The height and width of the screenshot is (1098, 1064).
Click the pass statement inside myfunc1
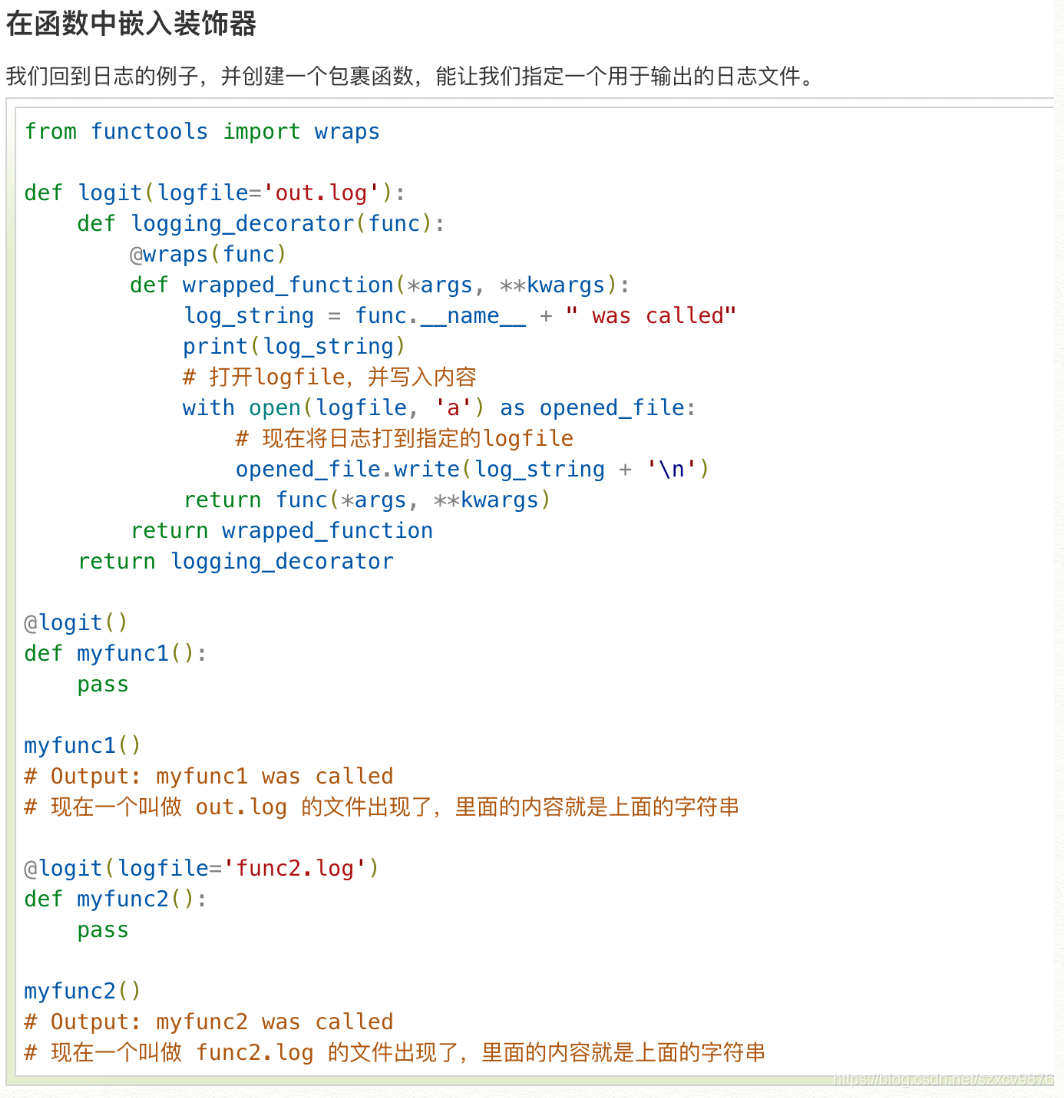pyautogui.click(x=102, y=684)
